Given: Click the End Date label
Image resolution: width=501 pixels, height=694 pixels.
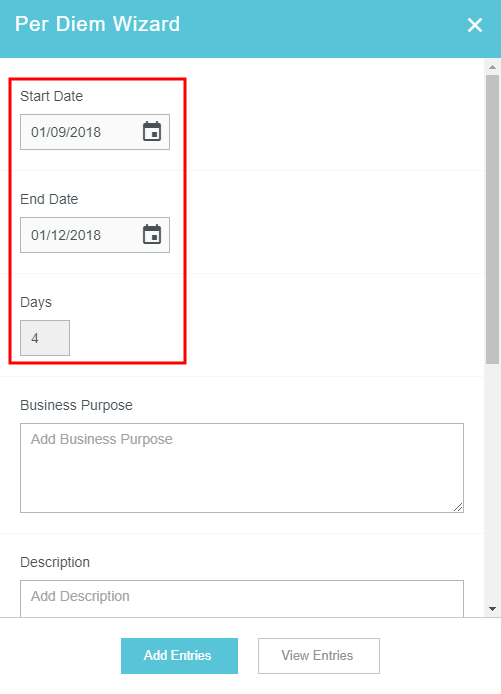Looking at the screenshot, I should tap(49, 199).
